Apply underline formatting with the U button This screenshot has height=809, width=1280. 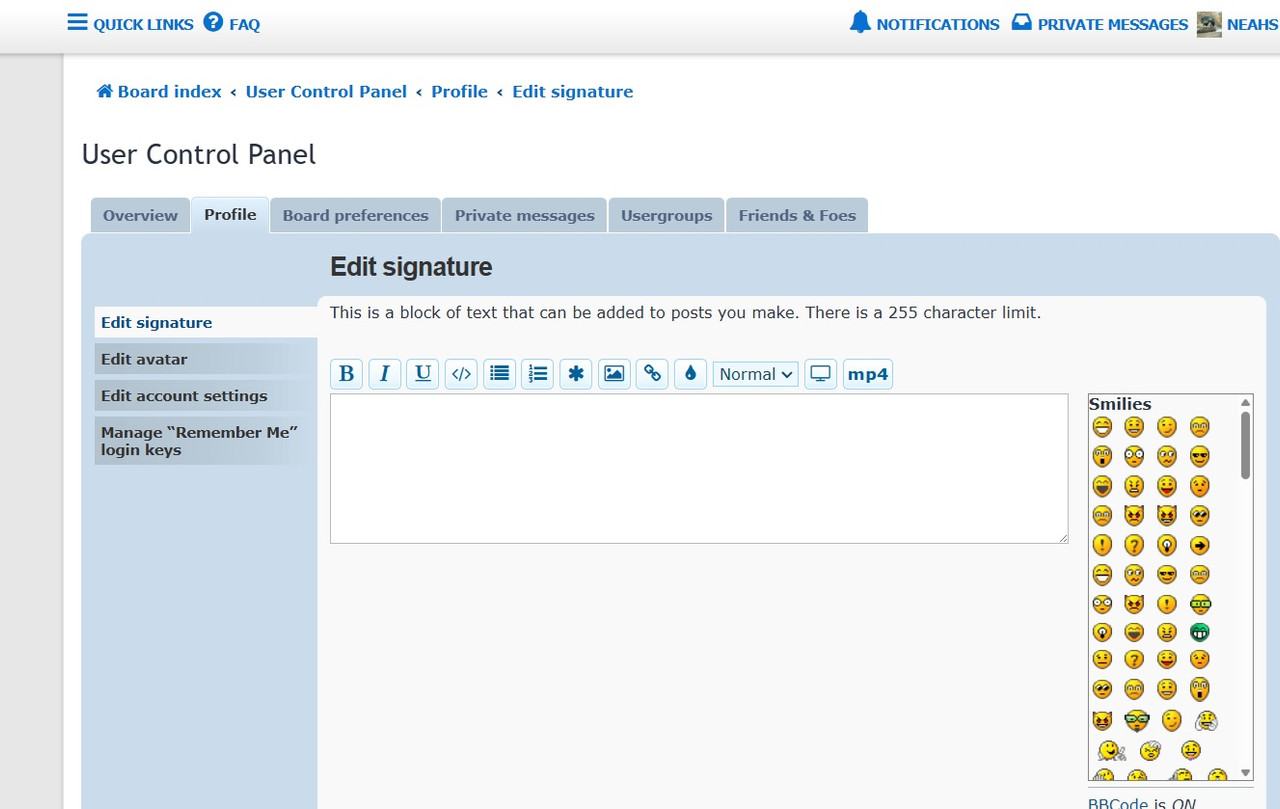422,374
